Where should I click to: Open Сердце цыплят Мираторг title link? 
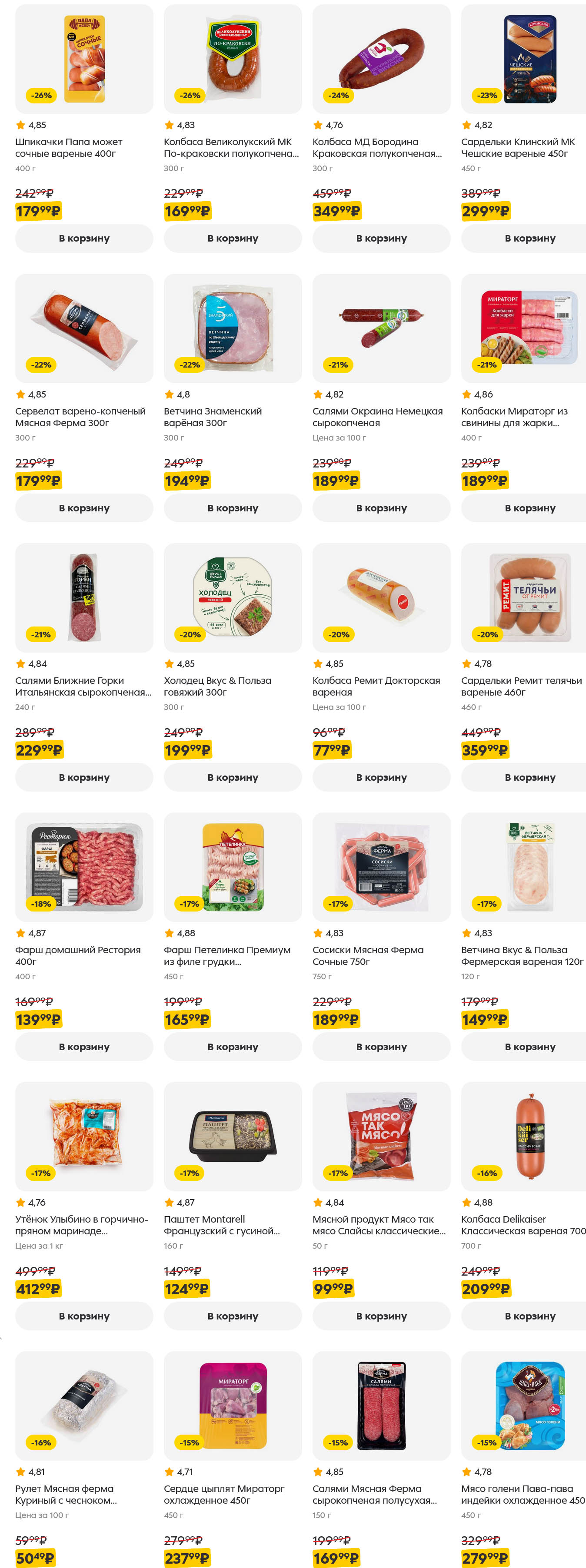pos(224,1494)
